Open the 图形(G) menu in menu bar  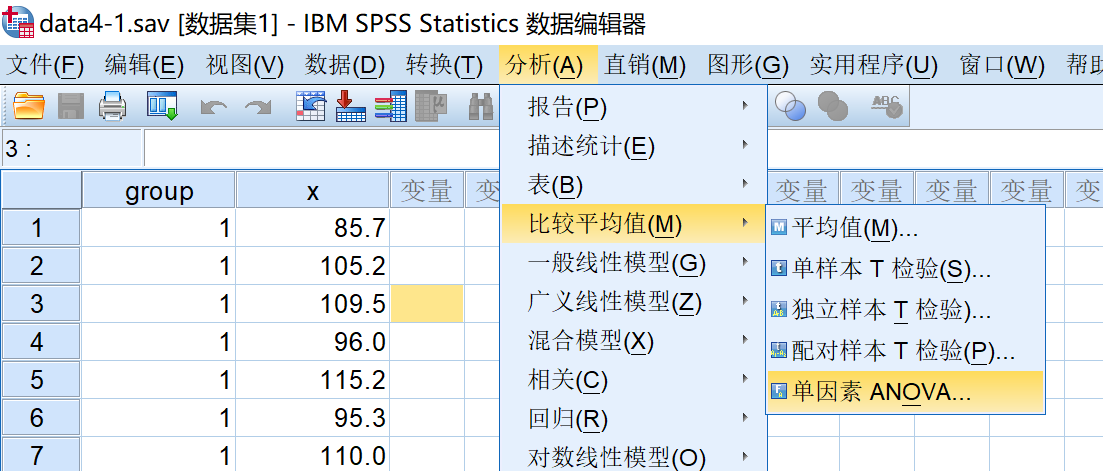click(747, 66)
